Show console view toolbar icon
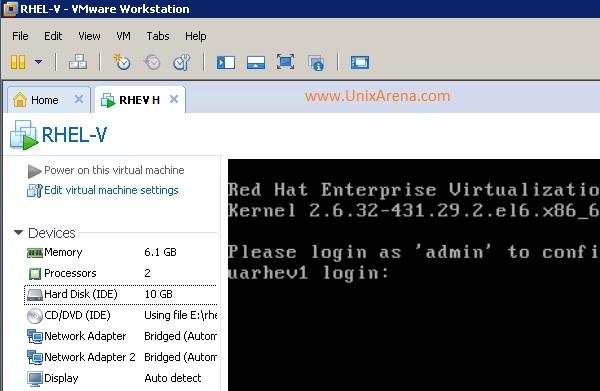600x391 pixels. point(360,62)
